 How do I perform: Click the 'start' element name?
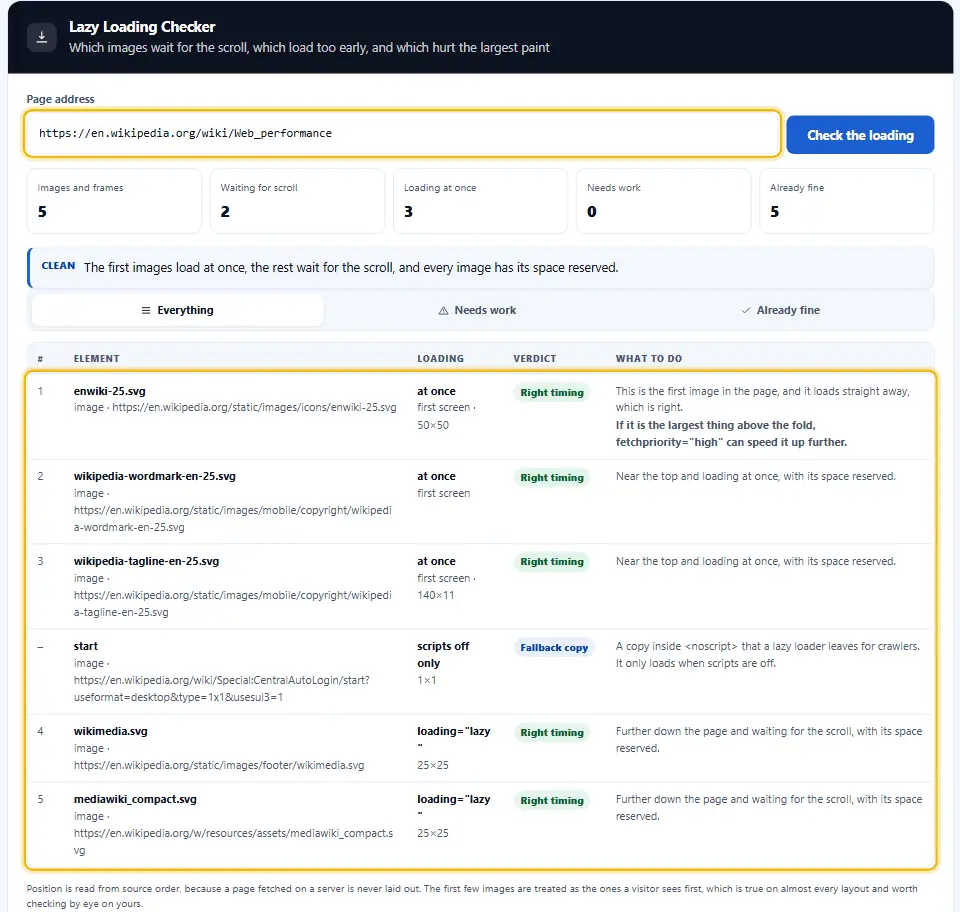coord(86,646)
